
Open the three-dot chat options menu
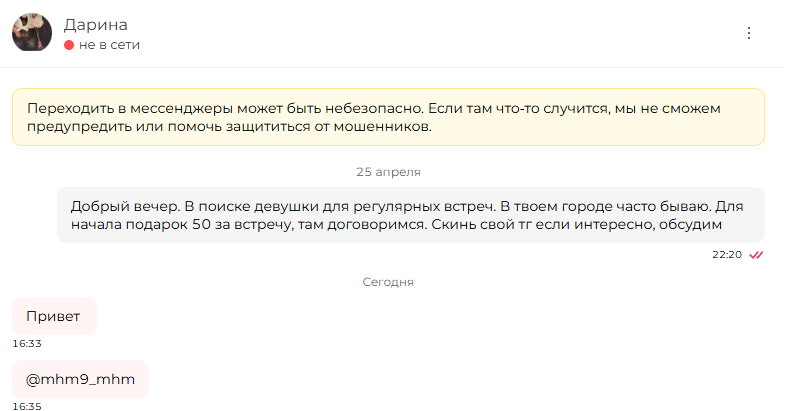coord(749,33)
